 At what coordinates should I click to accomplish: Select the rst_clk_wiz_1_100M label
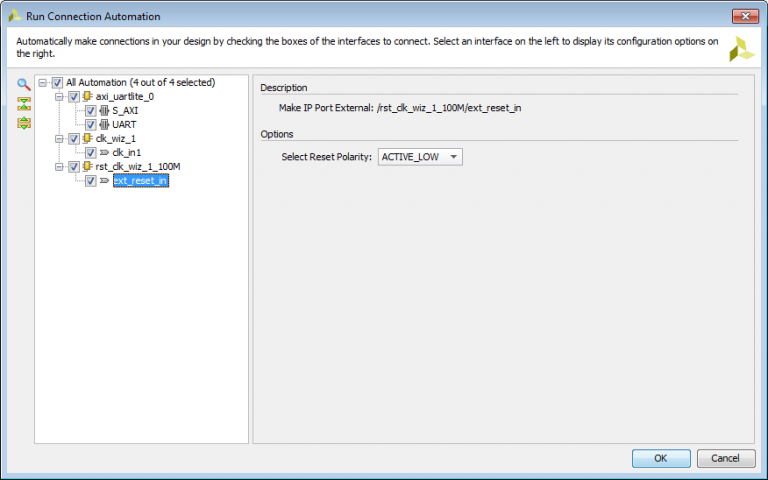tap(138, 167)
